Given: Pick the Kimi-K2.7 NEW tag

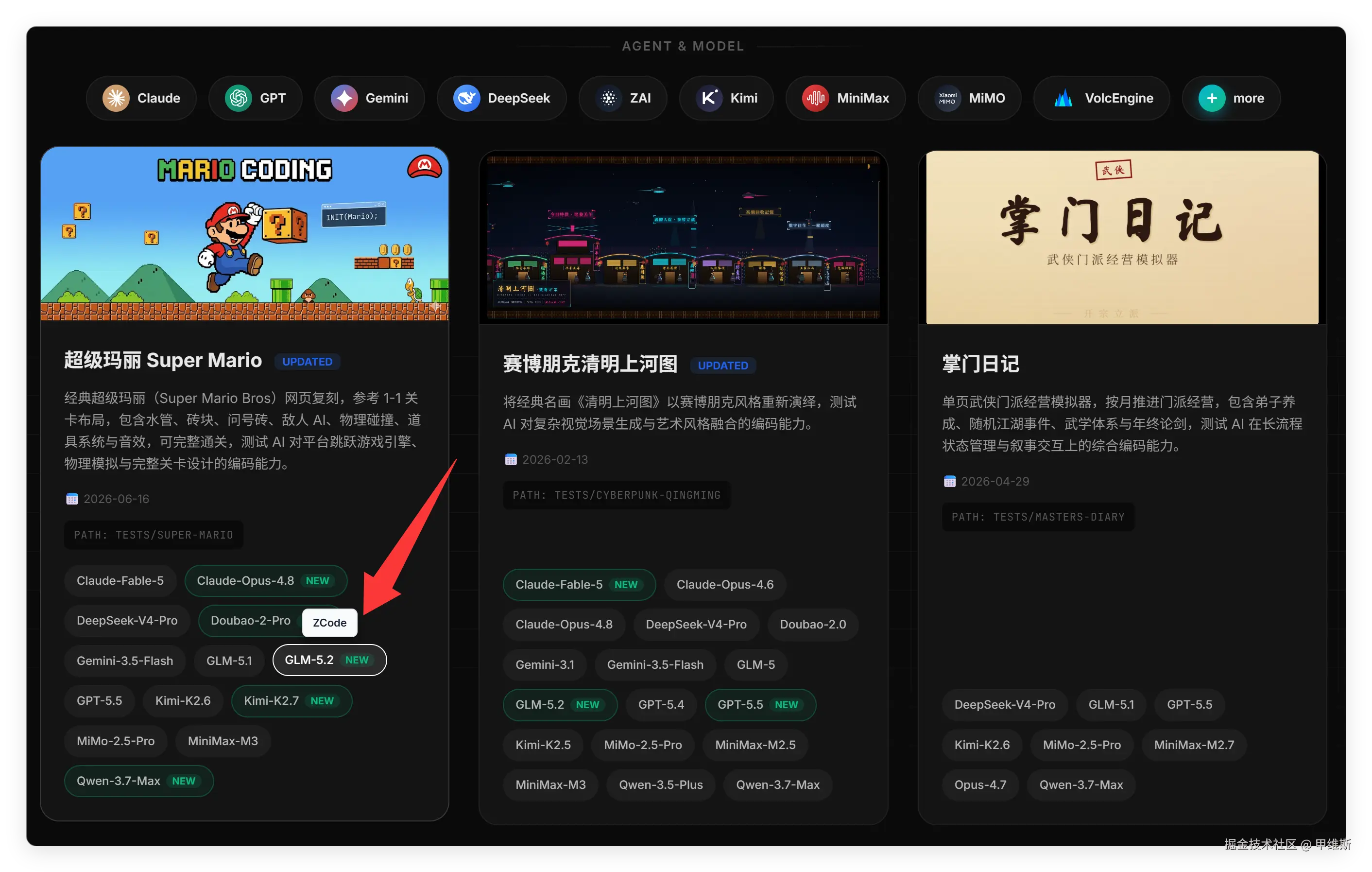Looking at the screenshot, I should [292, 701].
